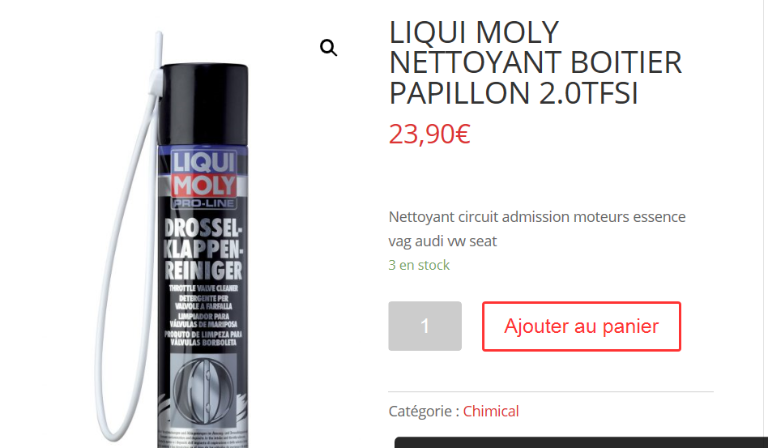Click the Limpiador para válvulas de mariposa text
The width and height of the screenshot is (768, 448).
pos(203,320)
